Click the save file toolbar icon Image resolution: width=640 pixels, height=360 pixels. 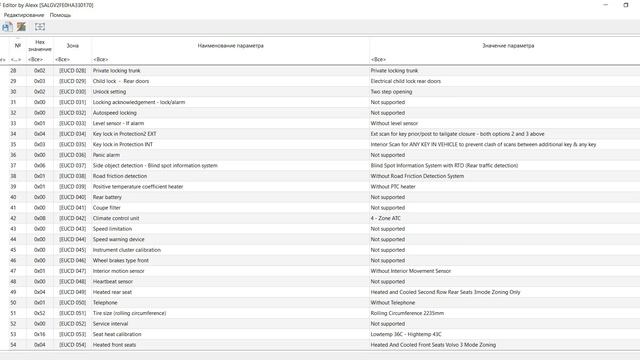7,27
